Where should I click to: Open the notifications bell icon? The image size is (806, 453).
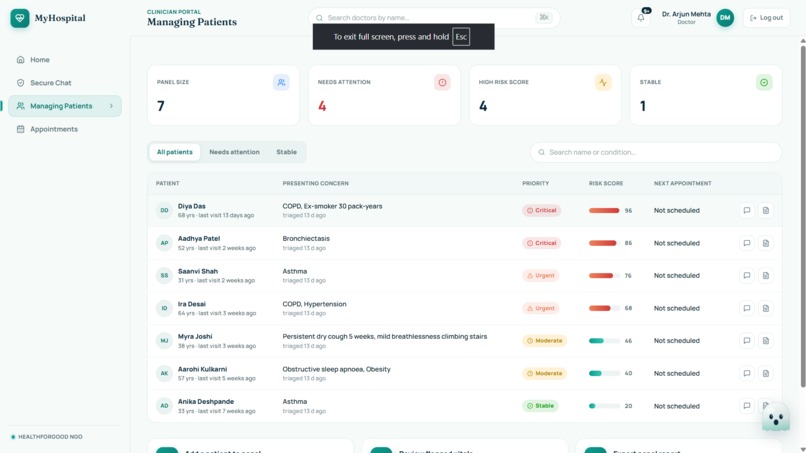(x=641, y=18)
